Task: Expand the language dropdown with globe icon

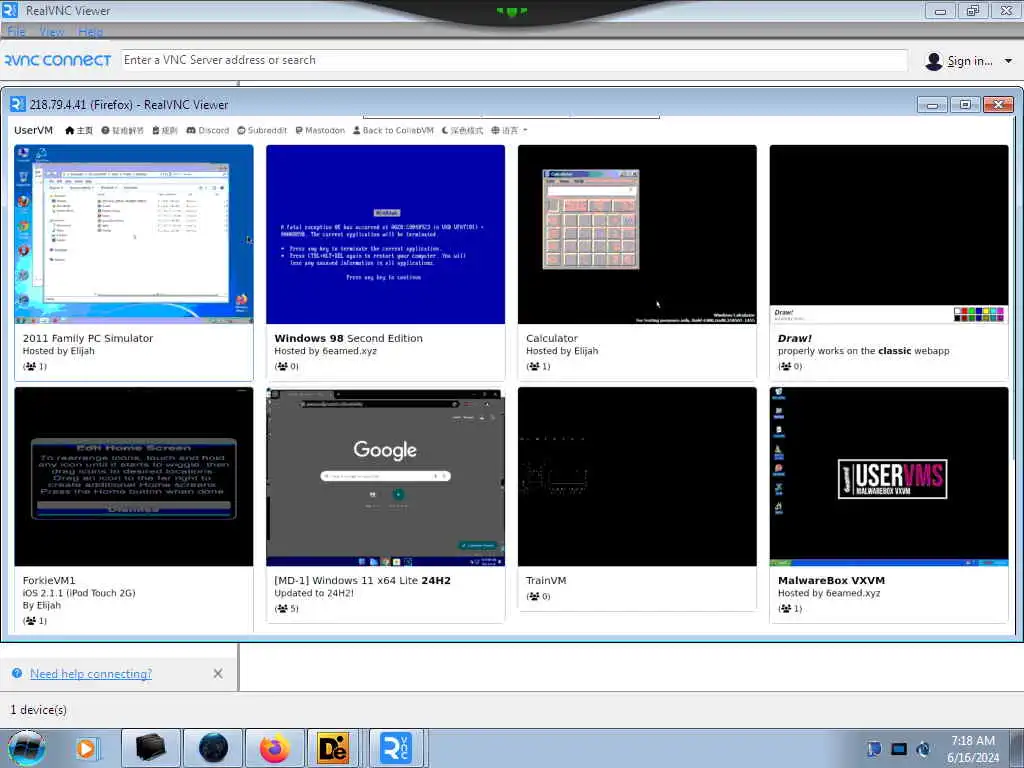Action: click(509, 131)
